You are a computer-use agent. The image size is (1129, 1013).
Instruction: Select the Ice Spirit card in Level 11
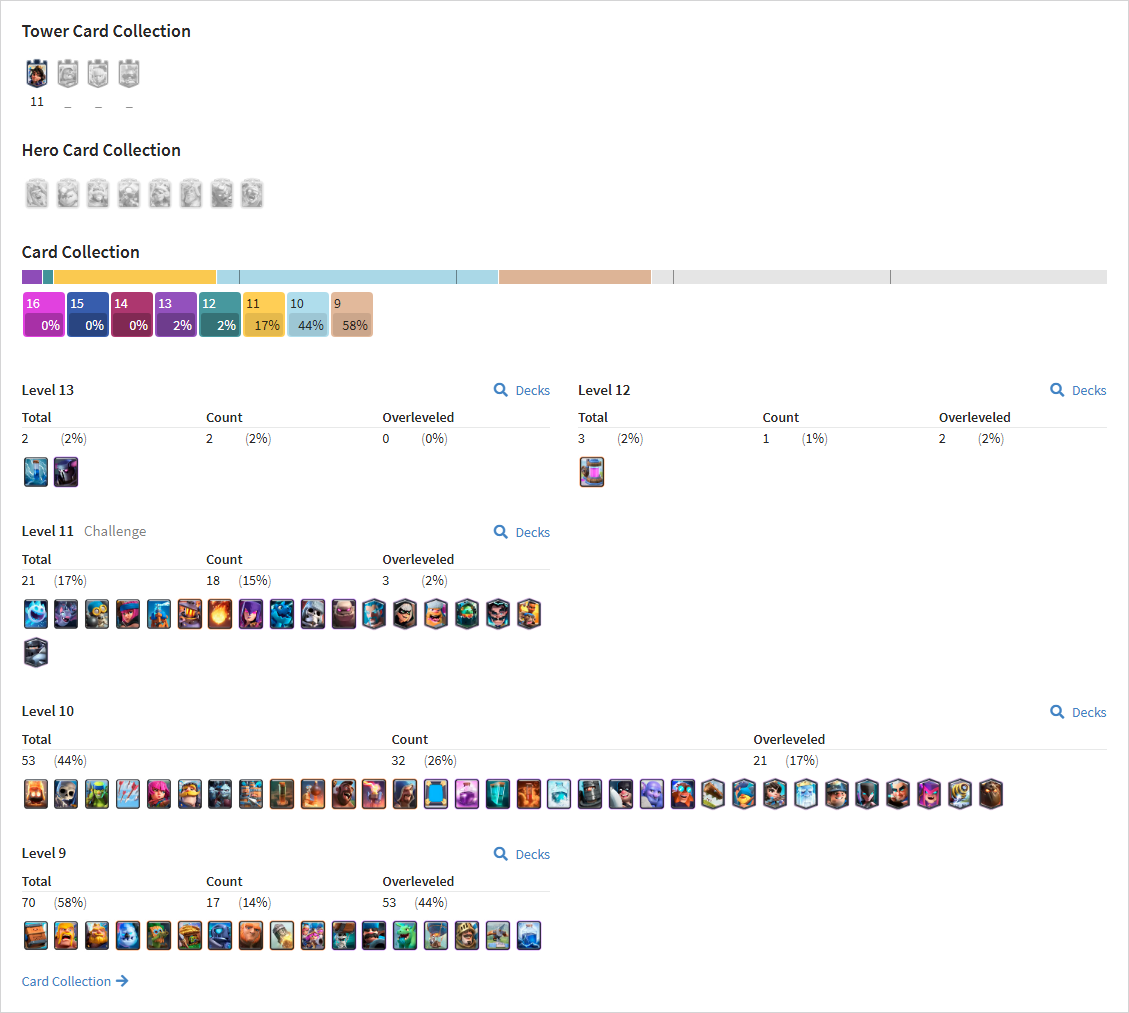point(35,615)
